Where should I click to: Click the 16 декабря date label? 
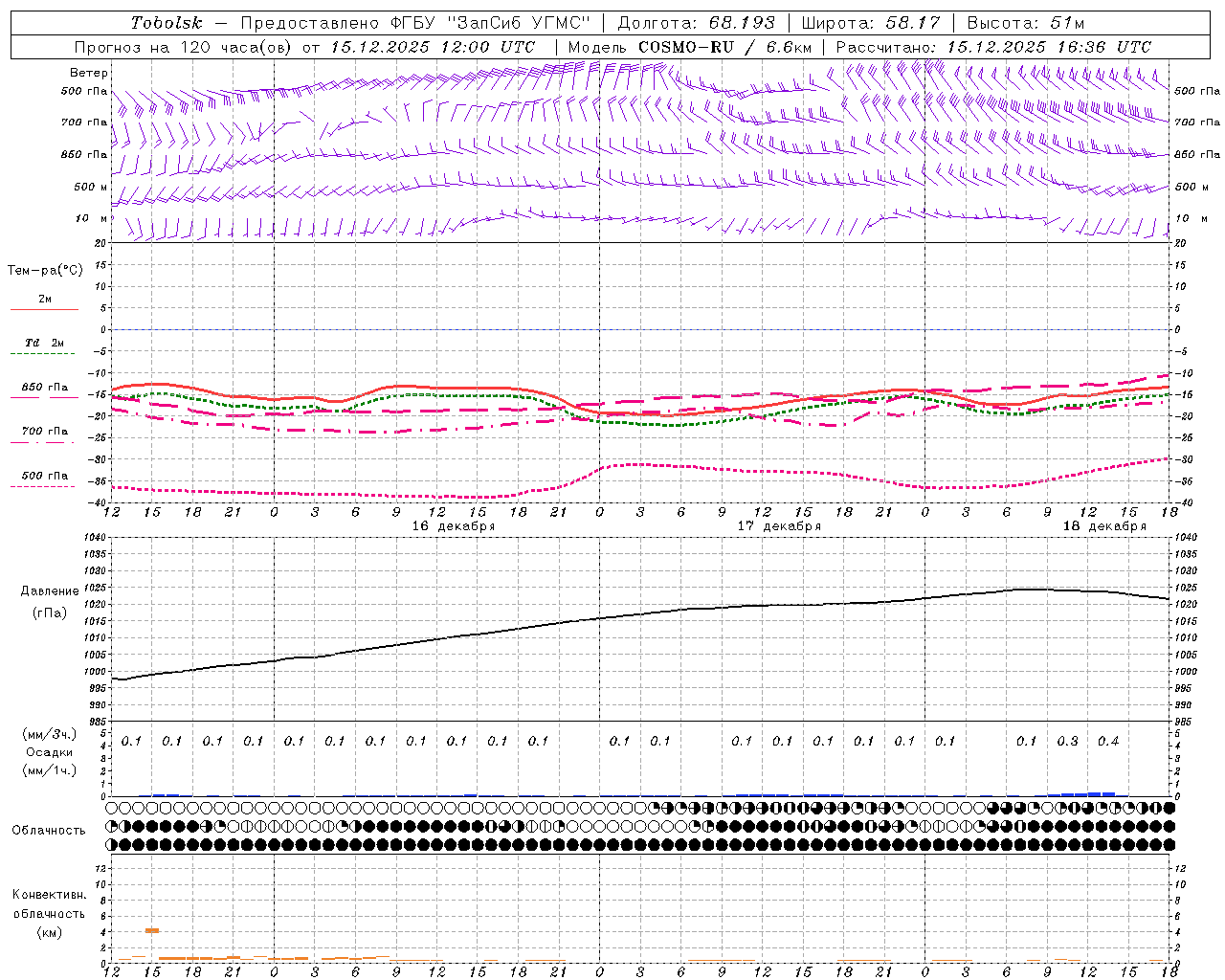tap(454, 526)
